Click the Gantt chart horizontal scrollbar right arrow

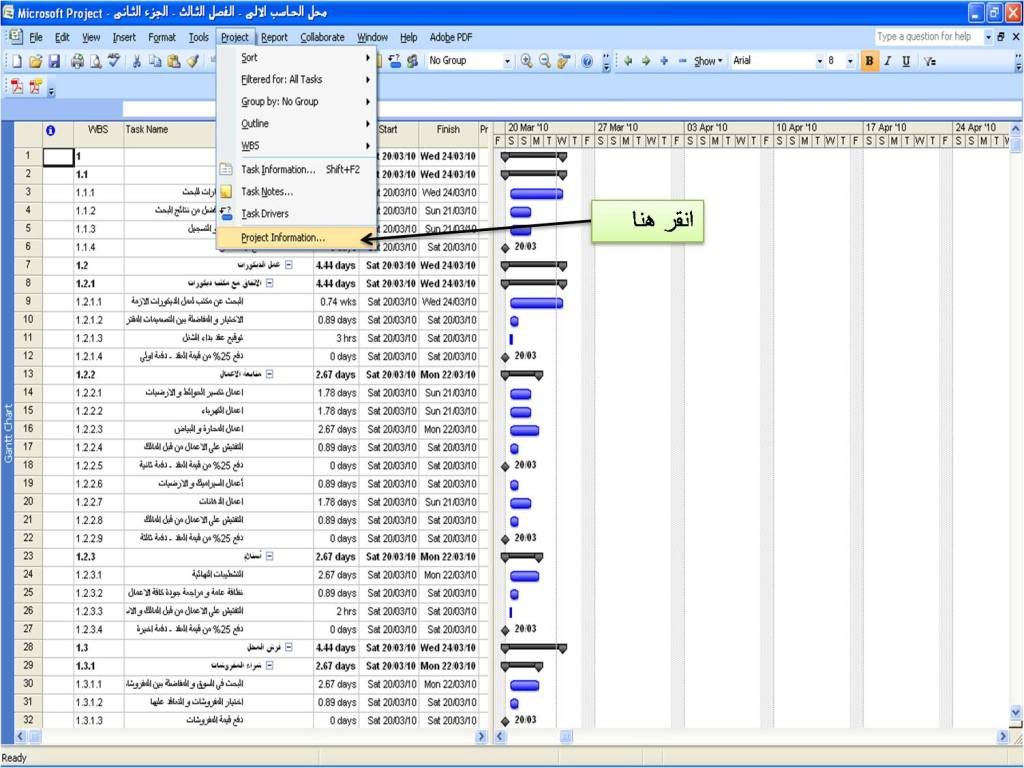[1002, 737]
